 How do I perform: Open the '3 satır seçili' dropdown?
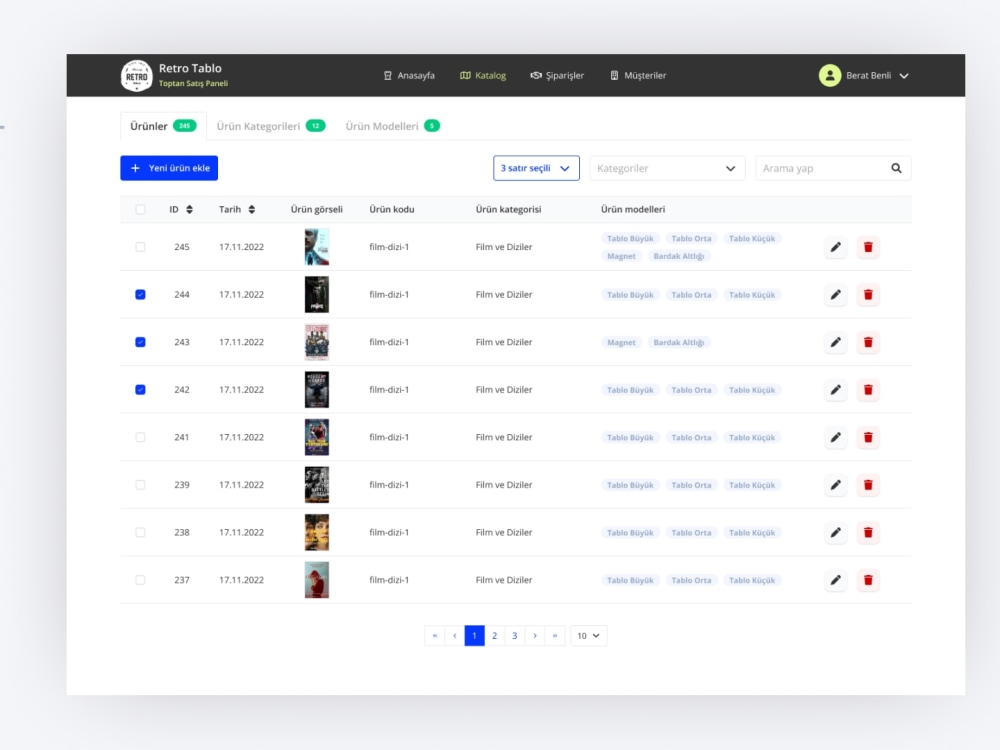(x=536, y=168)
